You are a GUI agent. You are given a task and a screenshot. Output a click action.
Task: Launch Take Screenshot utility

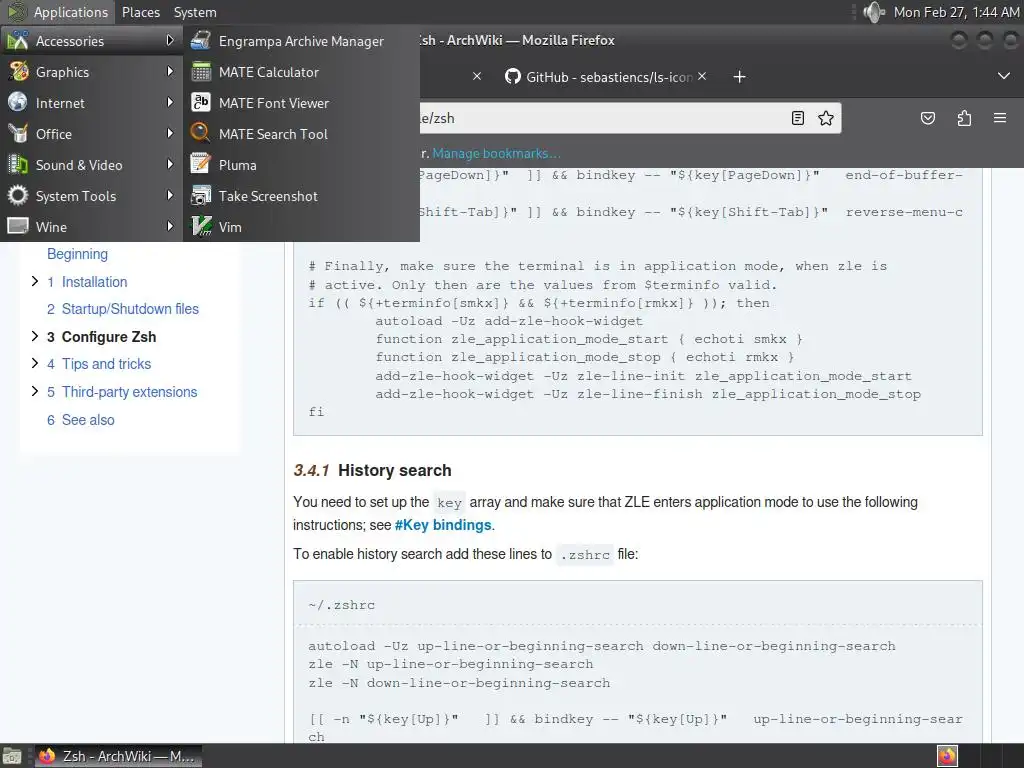coord(301,196)
